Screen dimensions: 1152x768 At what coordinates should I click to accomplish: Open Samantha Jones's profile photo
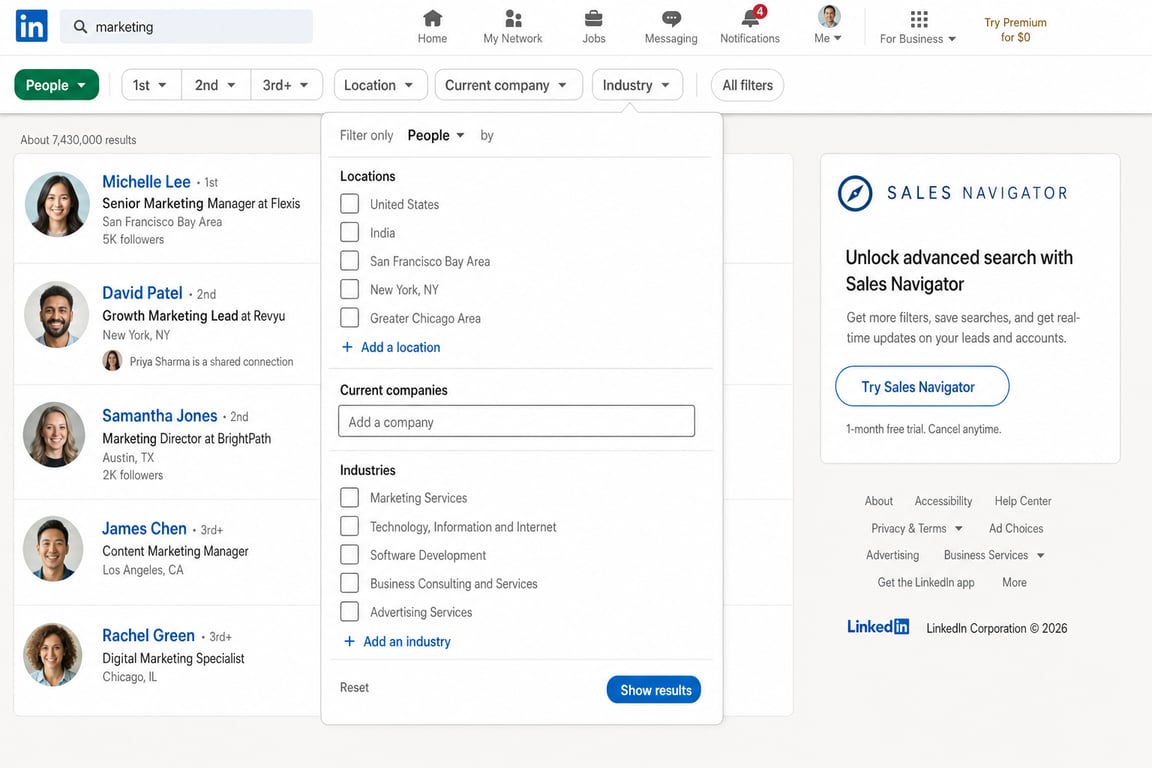click(55, 434)
